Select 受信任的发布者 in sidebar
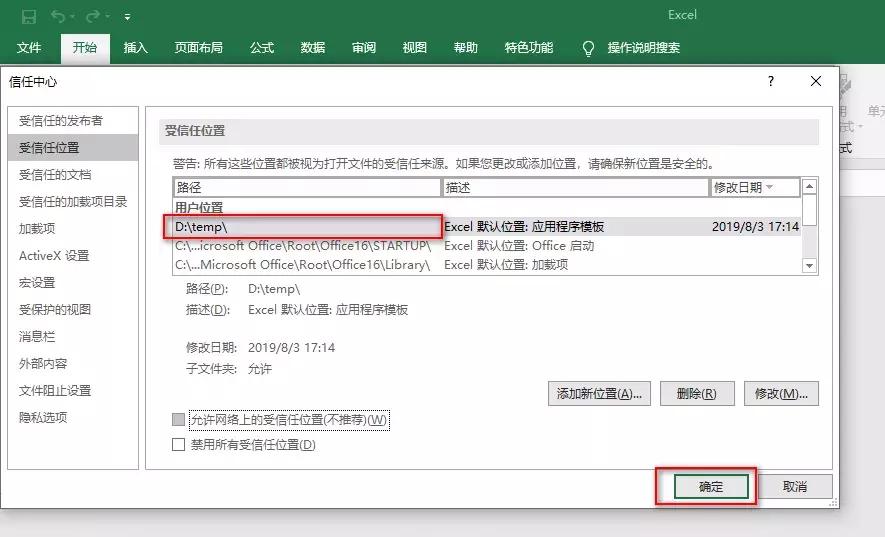 tap(73, 120)
